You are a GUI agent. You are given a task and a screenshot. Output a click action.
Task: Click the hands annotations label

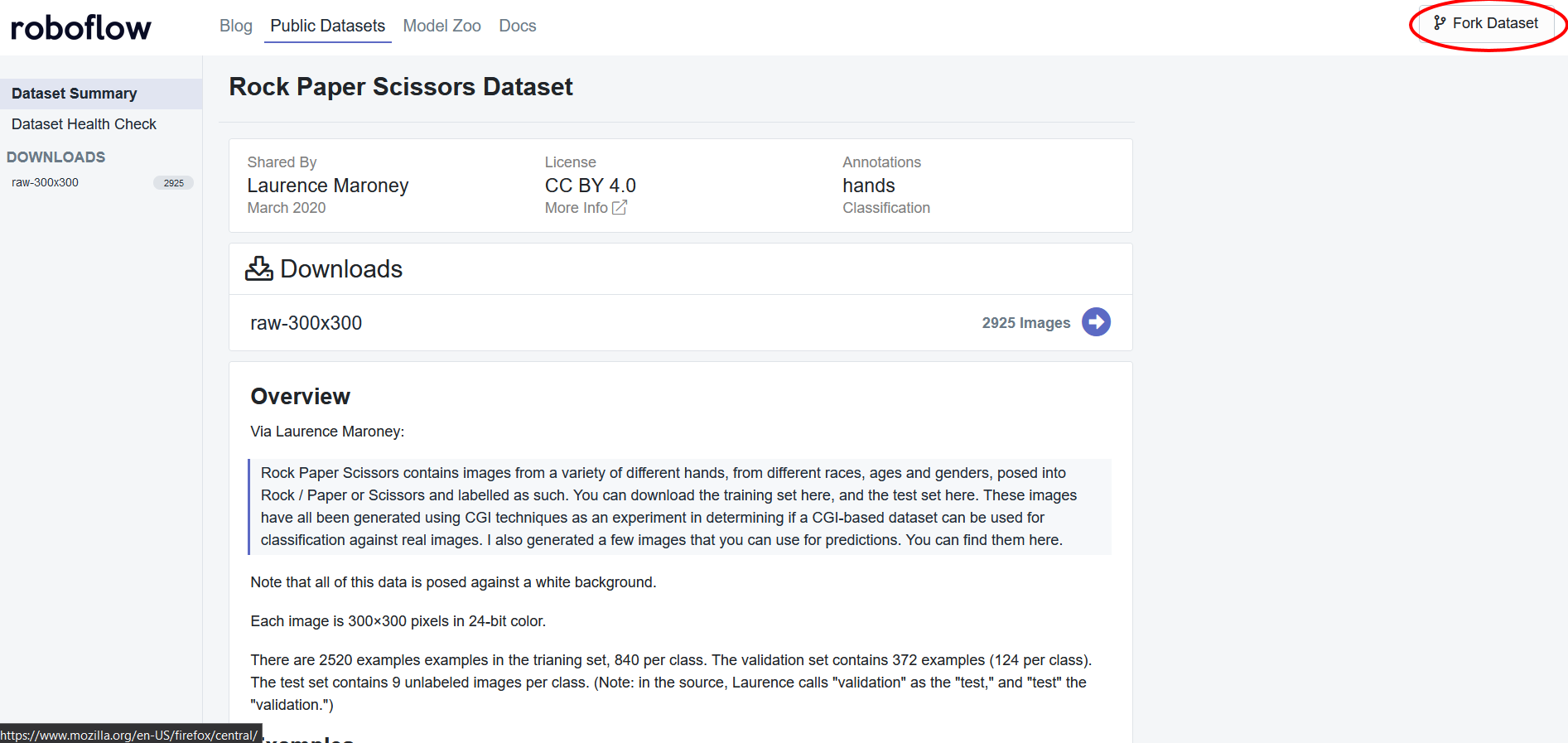[x=869, y=186]
